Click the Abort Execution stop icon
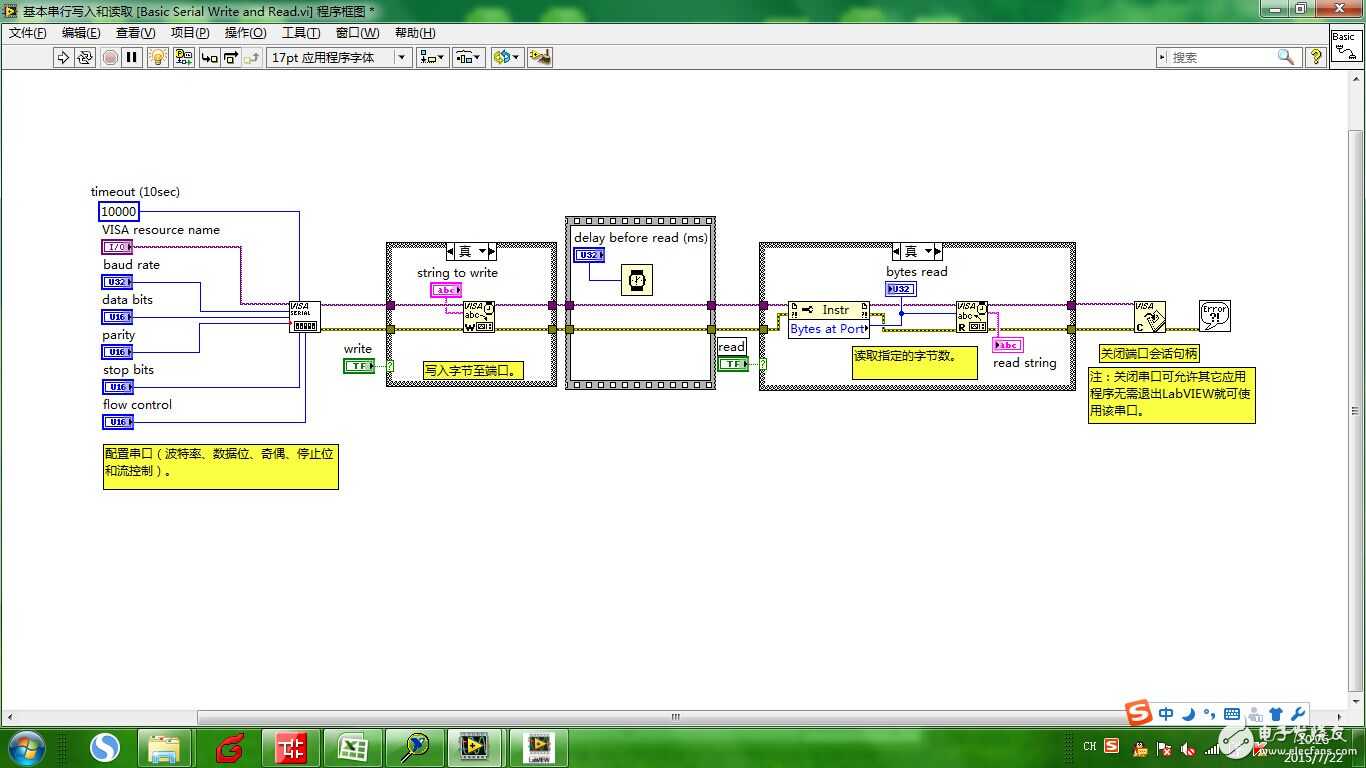This screenshot has width=1366, height=768. 110,57
